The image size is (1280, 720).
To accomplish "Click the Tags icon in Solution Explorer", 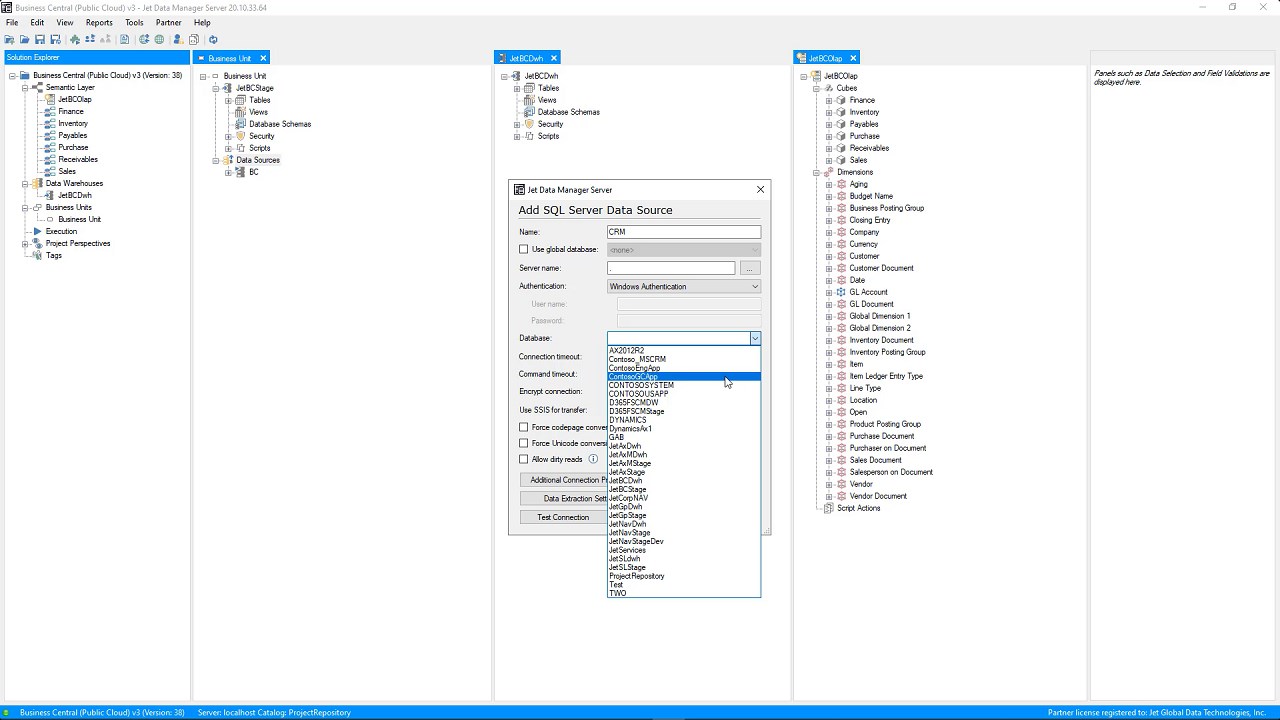I will [38, 255].
